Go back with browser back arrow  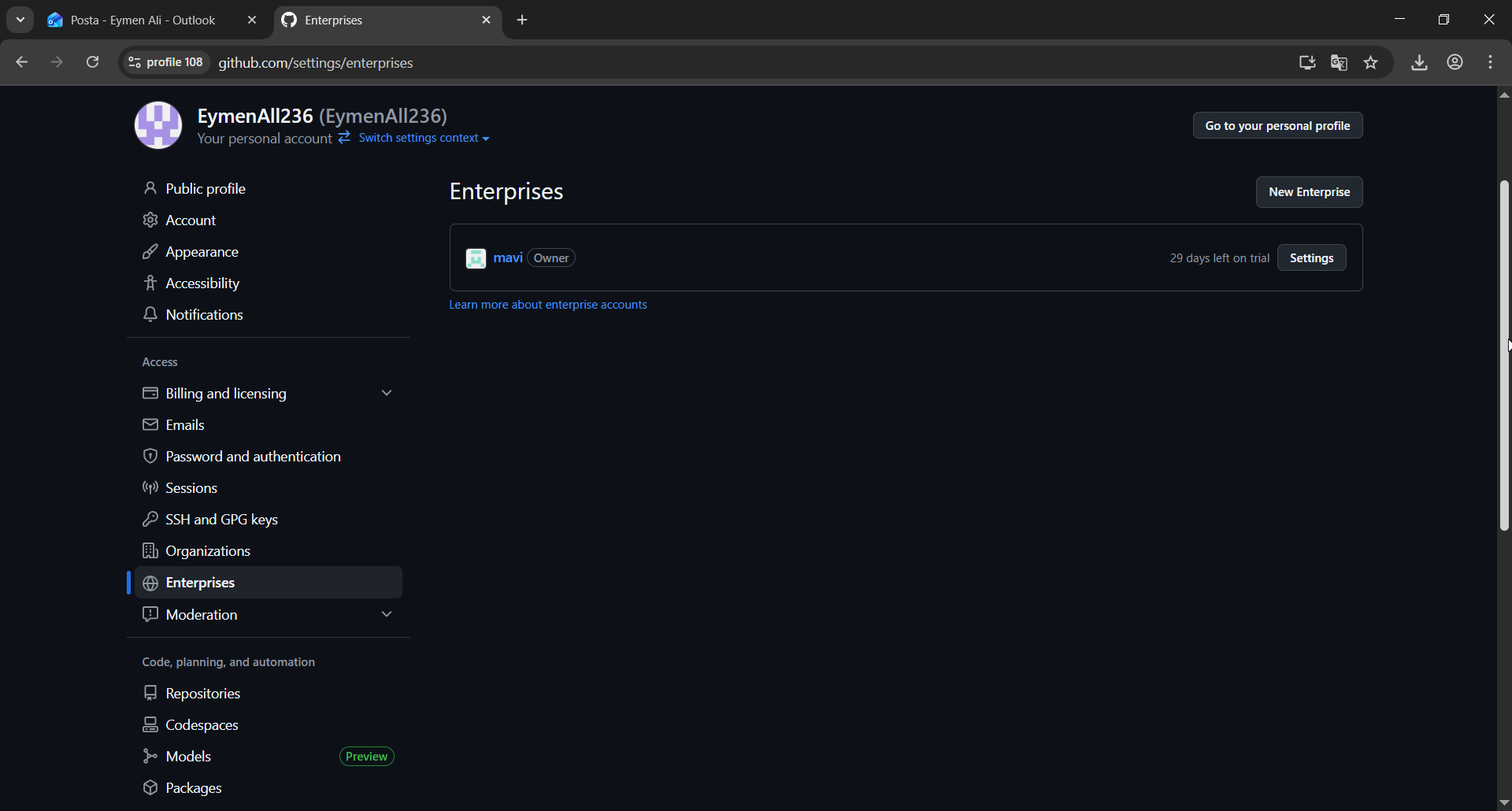tap(22, 62)
